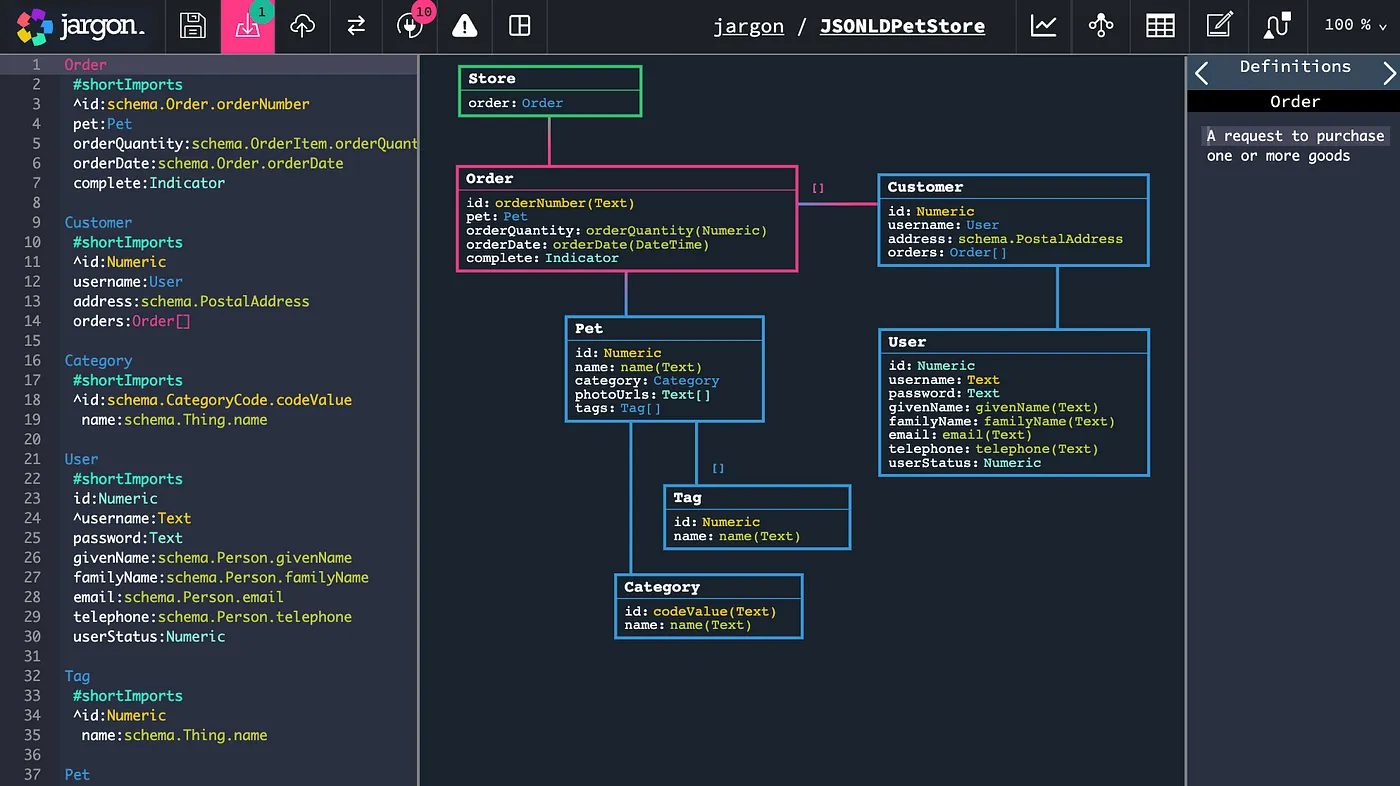Switch to the Definitions panel header
The width and height of the screenshot is (1400, 786).
point(1295,66)
